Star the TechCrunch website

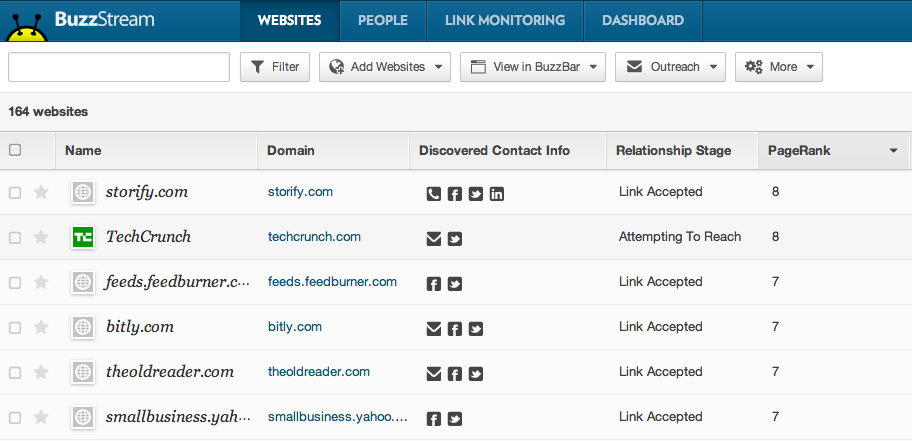pyautogui.click(x=41, y=237)
